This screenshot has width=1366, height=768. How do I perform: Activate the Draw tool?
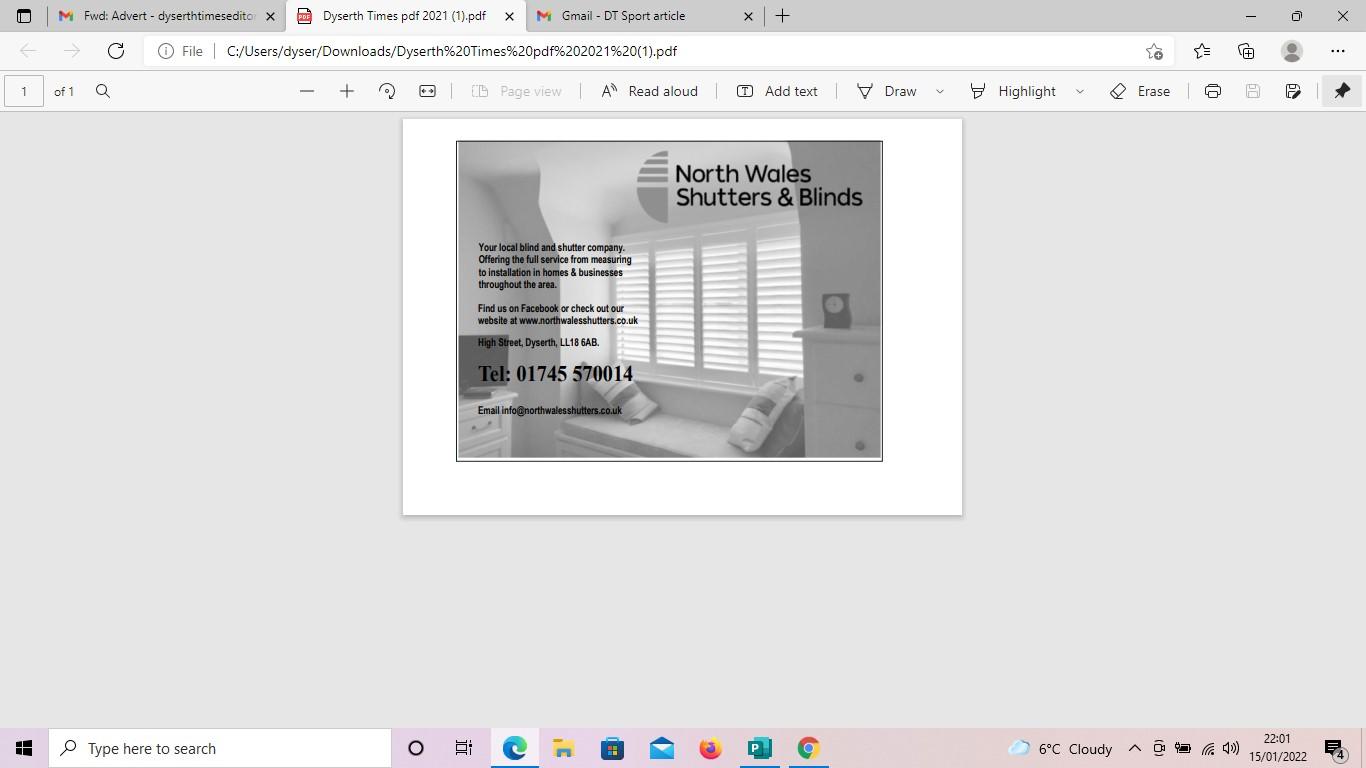point(887,91)
